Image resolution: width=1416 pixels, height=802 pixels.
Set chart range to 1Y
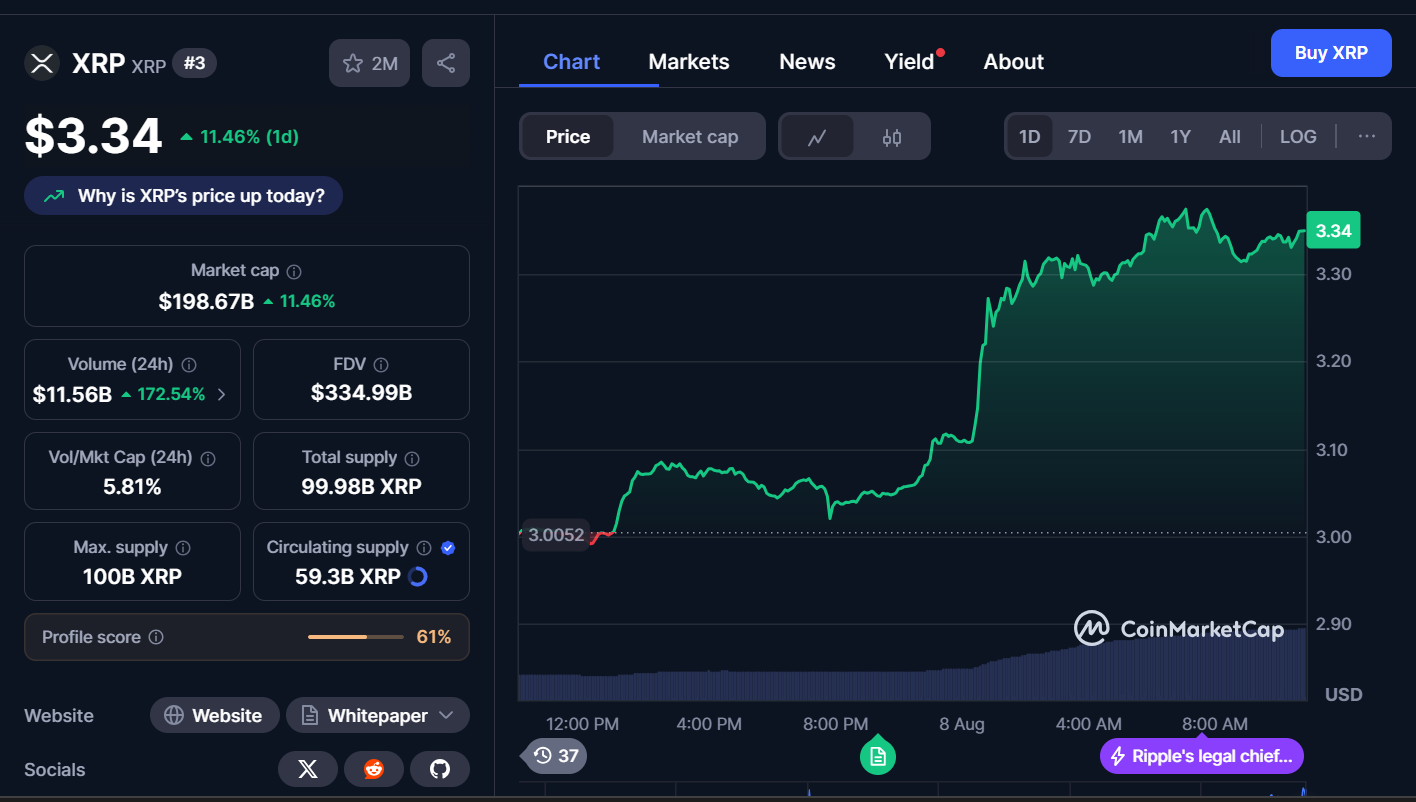[1181, 137]
